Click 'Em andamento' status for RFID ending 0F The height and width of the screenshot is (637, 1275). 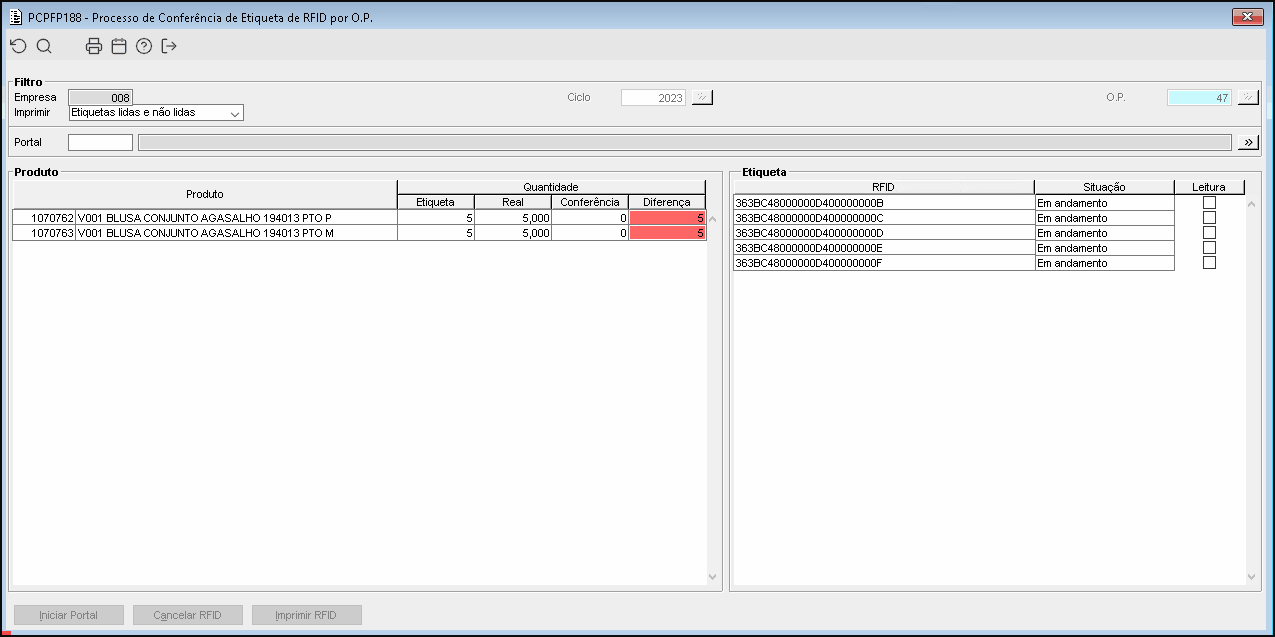[x=1105, y=263]
